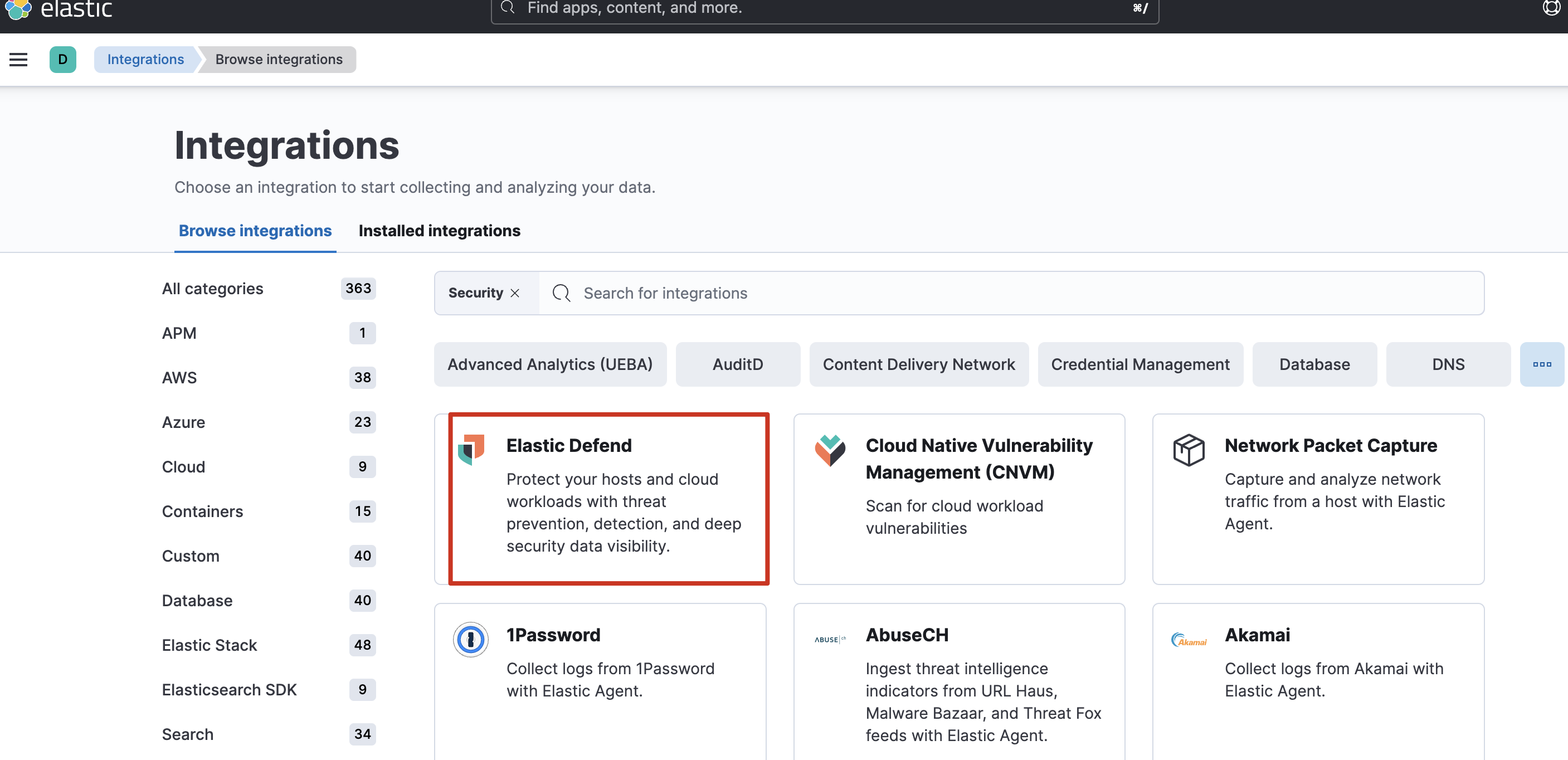Open AbuseCH integration title
Screen dimensions: 1568x760
click(907, 635)
